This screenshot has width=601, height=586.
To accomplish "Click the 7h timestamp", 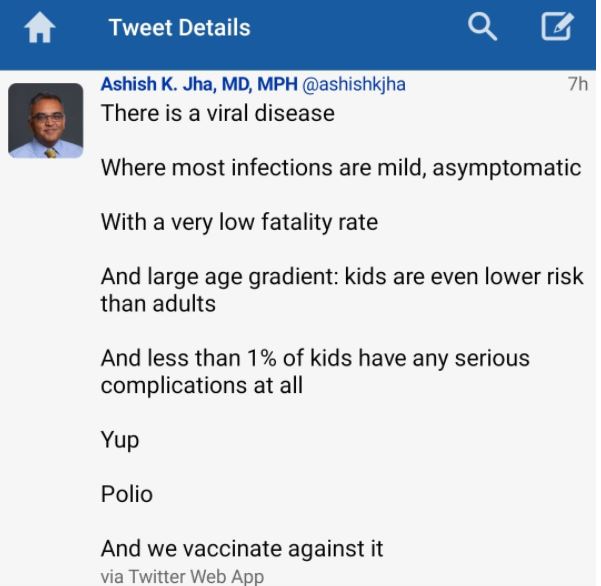I will pos(577,85).
